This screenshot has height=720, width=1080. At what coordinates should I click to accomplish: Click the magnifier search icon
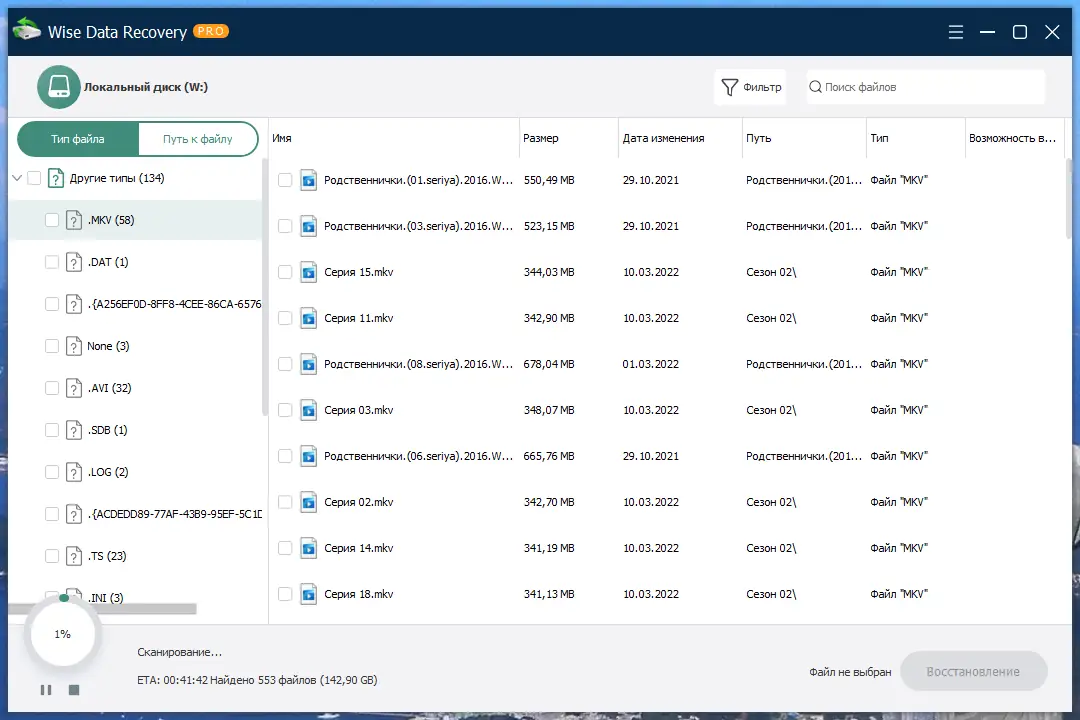[815, 87]
